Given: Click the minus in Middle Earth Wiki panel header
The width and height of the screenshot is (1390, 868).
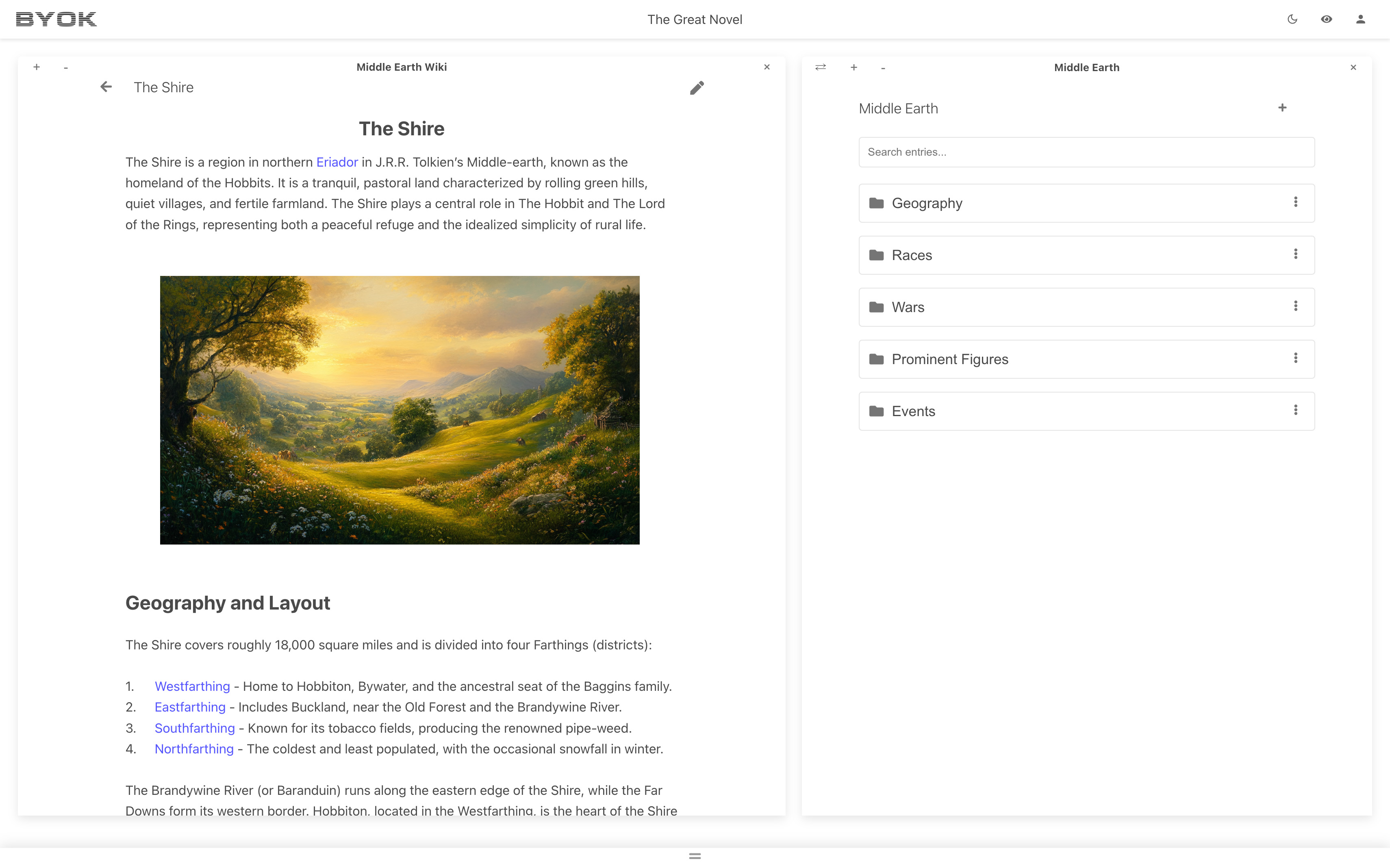Looking at the screenshot, I should (x=66, y=68).
